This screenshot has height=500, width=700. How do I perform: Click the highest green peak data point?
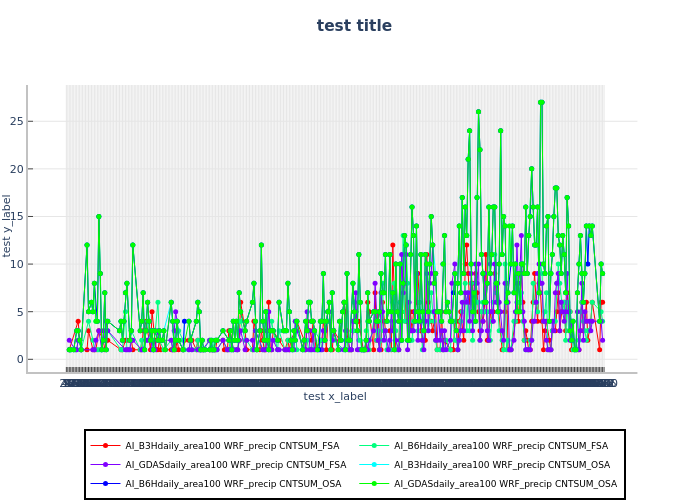click(541, 102)
